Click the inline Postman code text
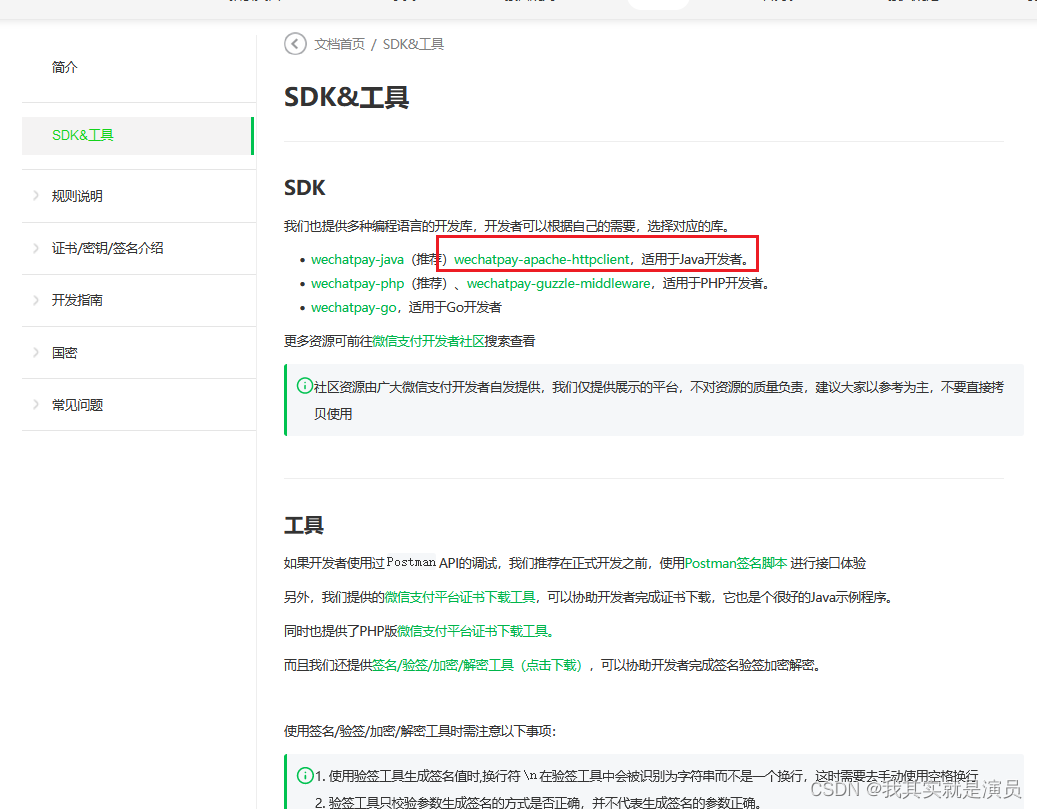 click(411, 562)
